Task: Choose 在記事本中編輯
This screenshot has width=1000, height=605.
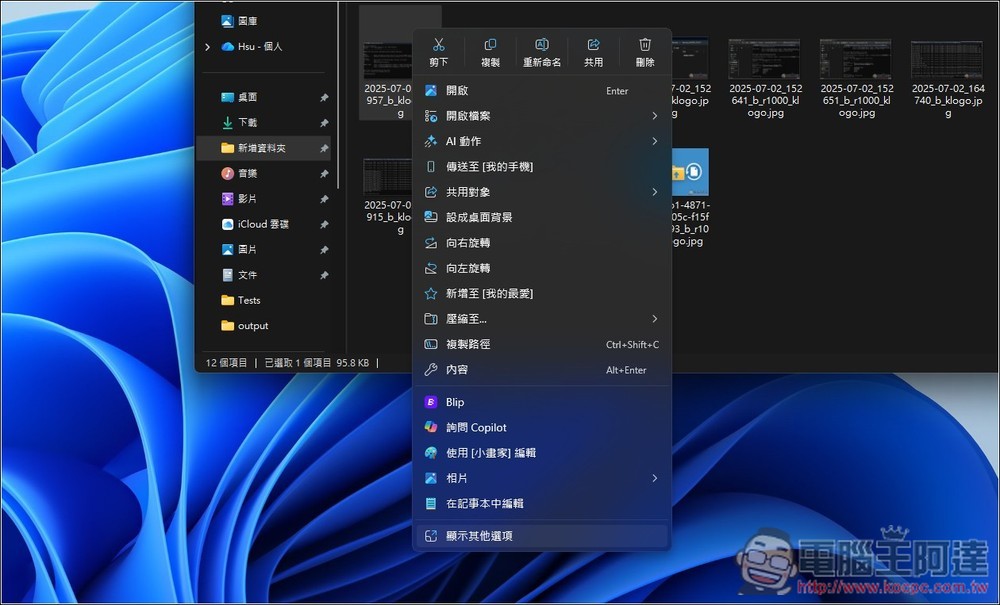Action: [541, 504]
